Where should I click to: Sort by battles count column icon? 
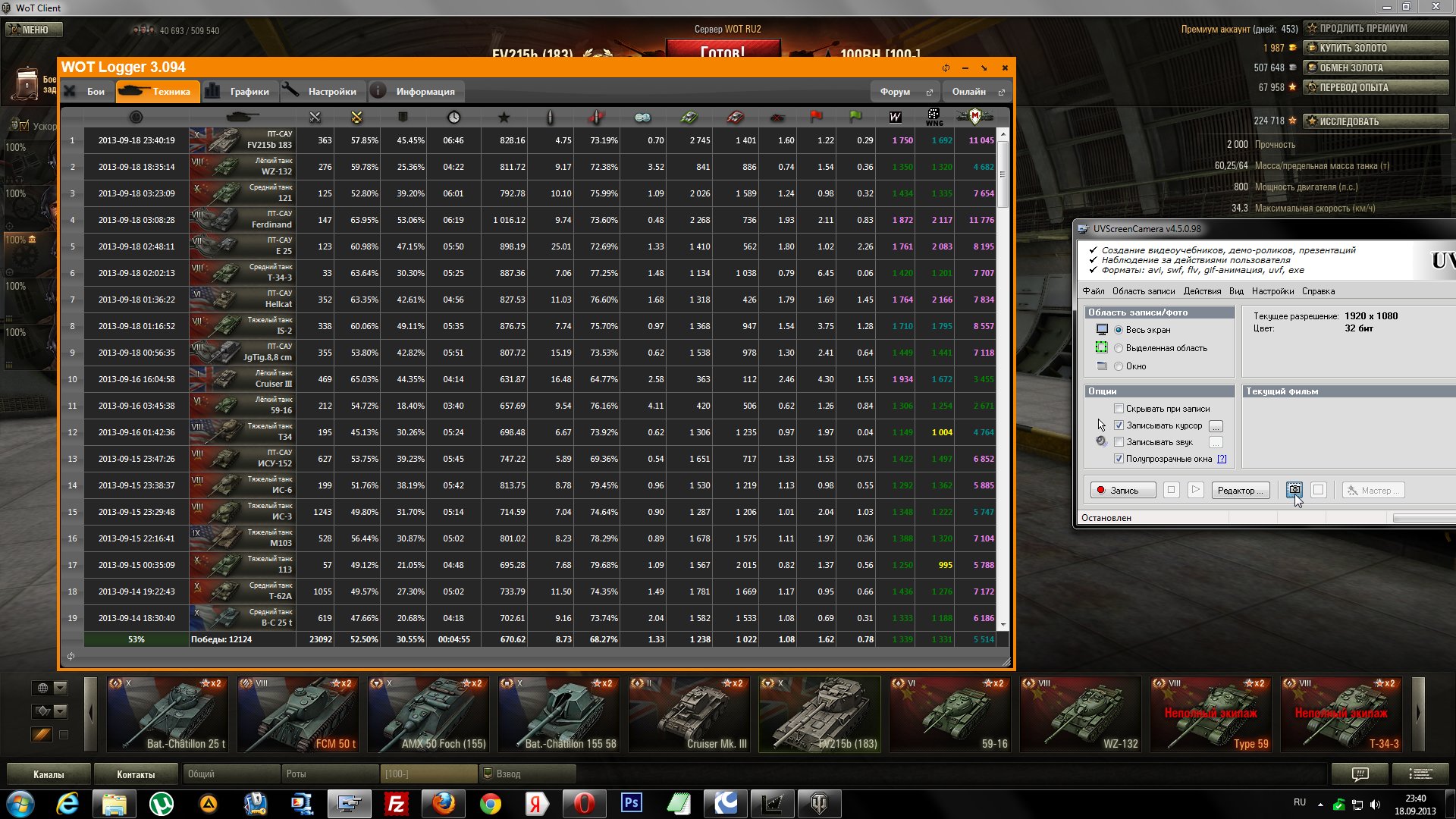point(315,117)
